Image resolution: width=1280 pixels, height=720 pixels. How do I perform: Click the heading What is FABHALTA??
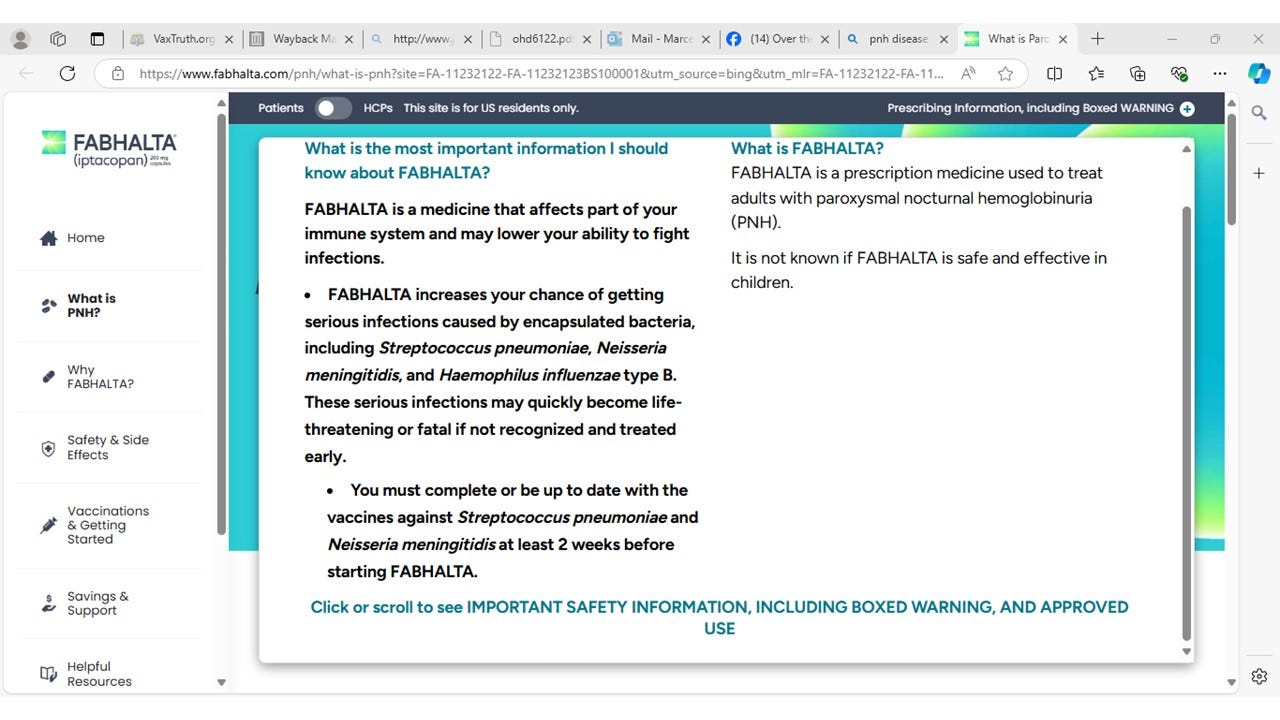click(x=807, y=148)
